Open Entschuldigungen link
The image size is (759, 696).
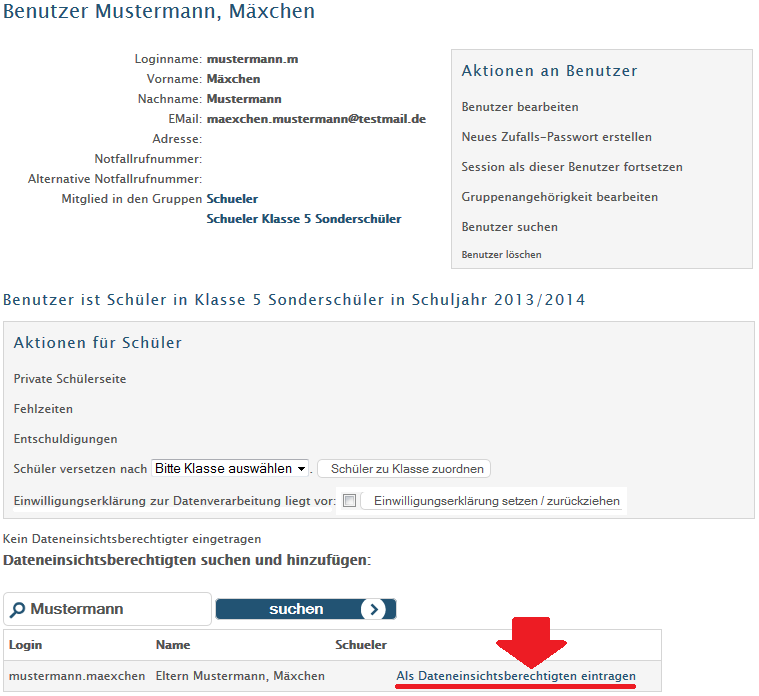65,439
